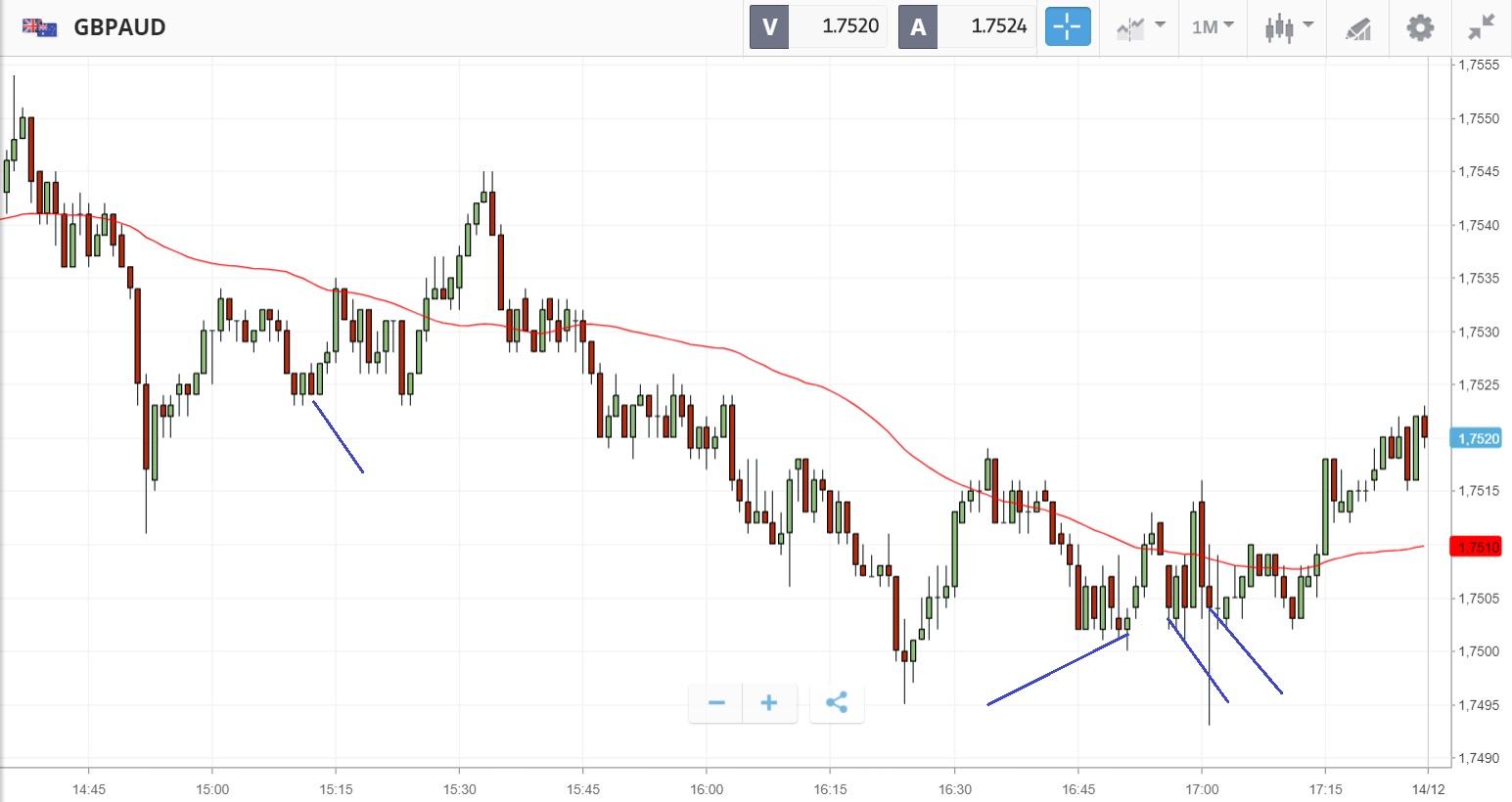Click the blue 1,7520 current price label
Viewport: 1512px width, 802px height.
(x=1478, y=438)
